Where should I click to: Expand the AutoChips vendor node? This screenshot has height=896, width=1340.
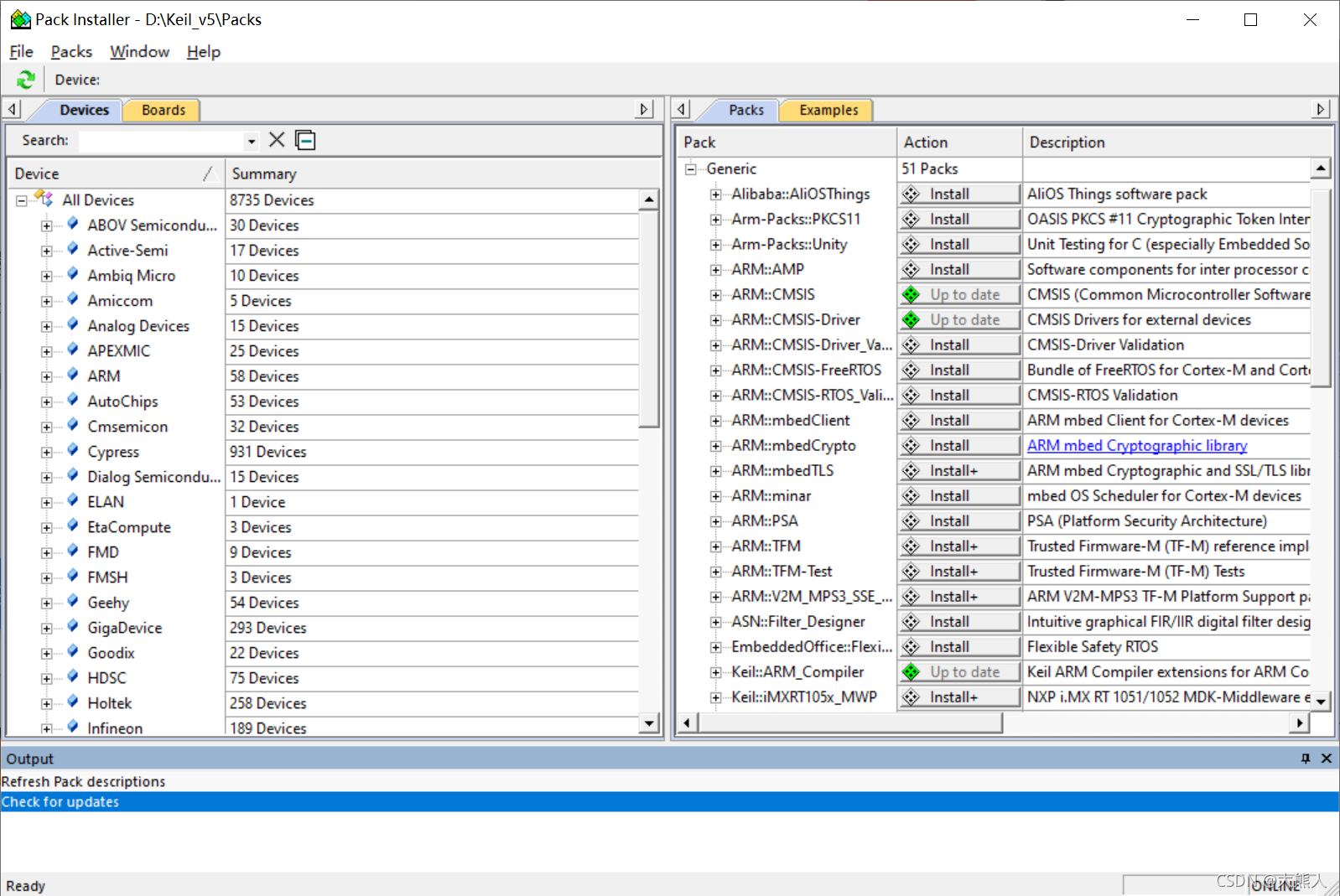(x=47, y=401)
